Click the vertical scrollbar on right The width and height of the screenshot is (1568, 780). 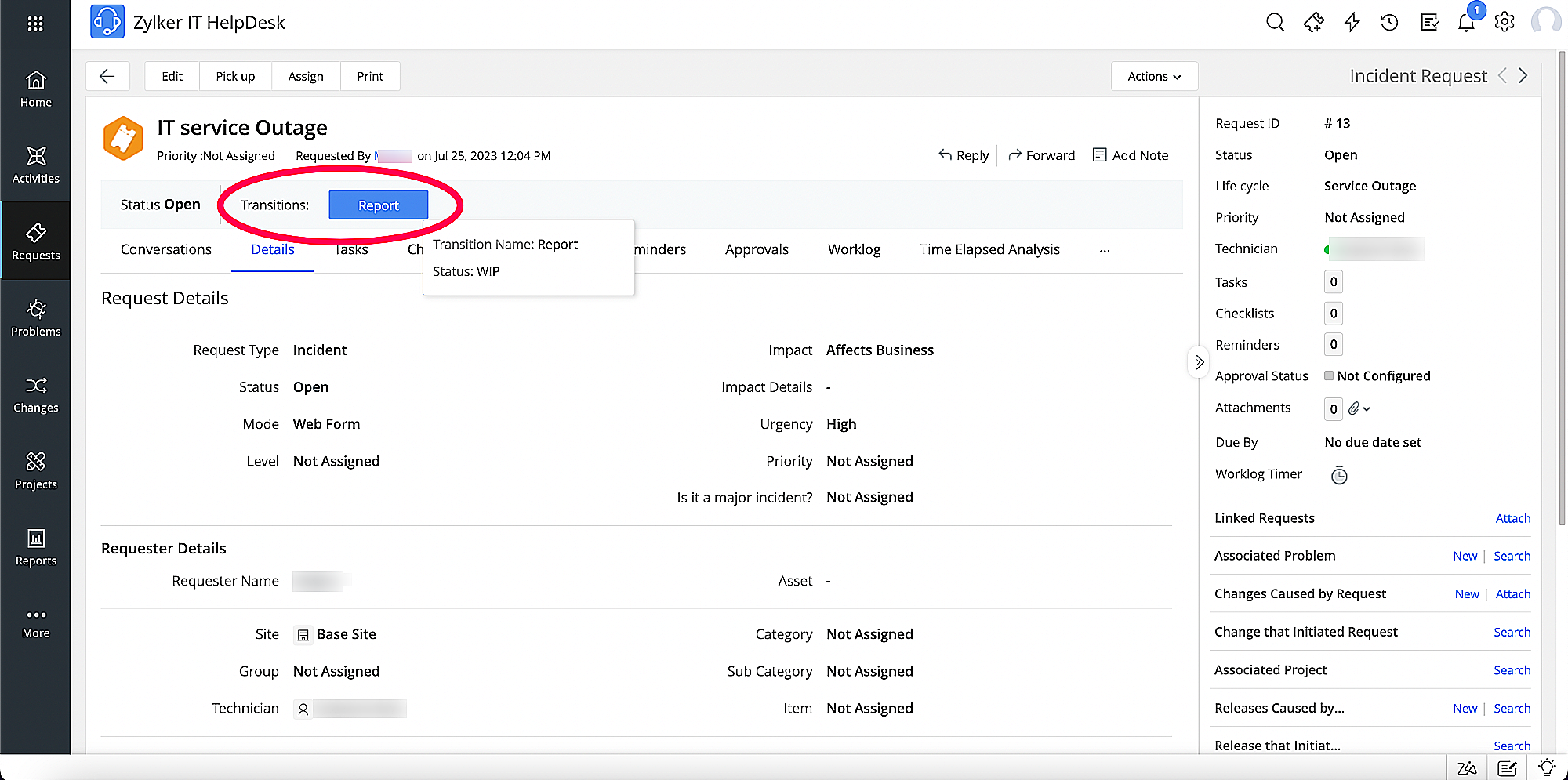coord(1563,288)
